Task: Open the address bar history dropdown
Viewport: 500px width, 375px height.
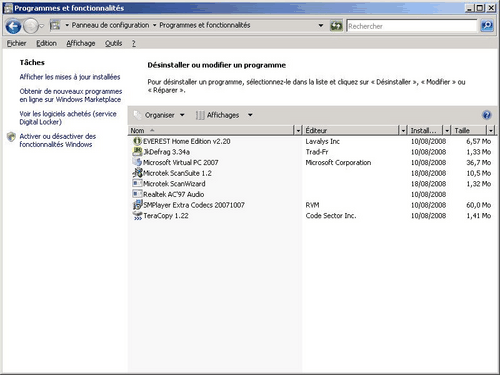Action: pos(321,25)
